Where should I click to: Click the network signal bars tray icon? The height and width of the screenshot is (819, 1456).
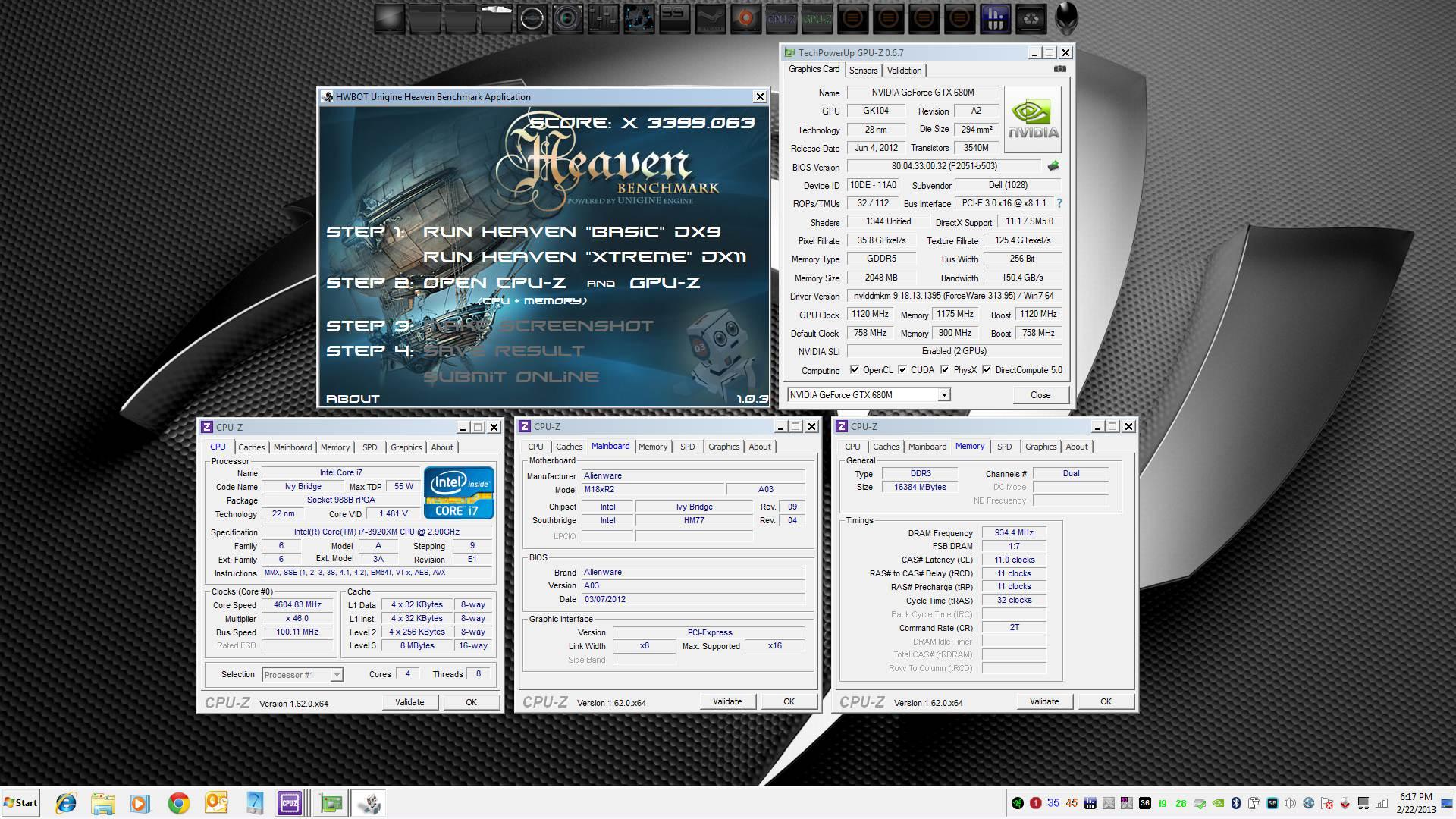[1381, 803]
